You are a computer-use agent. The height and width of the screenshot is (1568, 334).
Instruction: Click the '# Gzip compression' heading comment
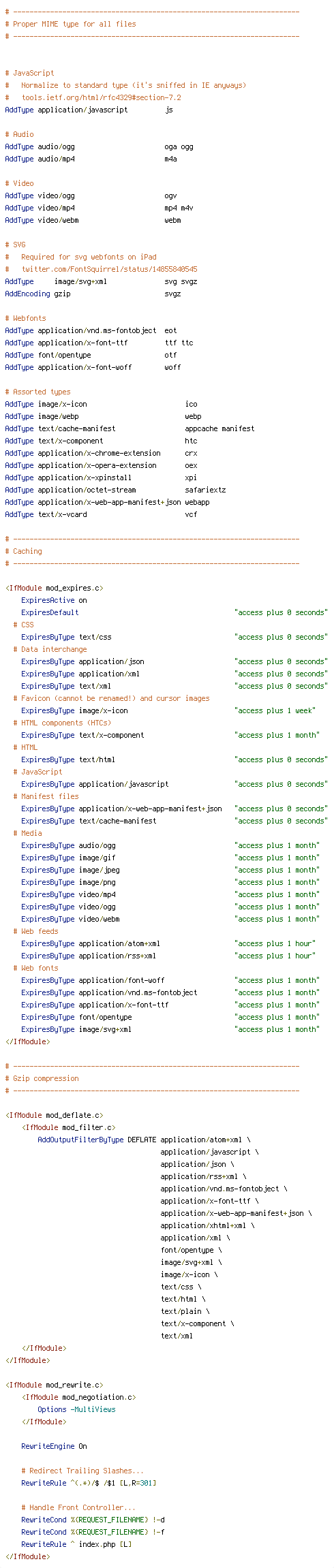[42, 1078]
